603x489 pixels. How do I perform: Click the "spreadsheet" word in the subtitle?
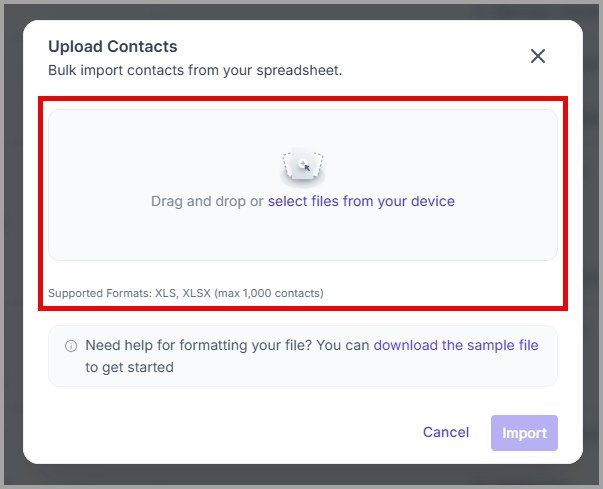(299, 70)
